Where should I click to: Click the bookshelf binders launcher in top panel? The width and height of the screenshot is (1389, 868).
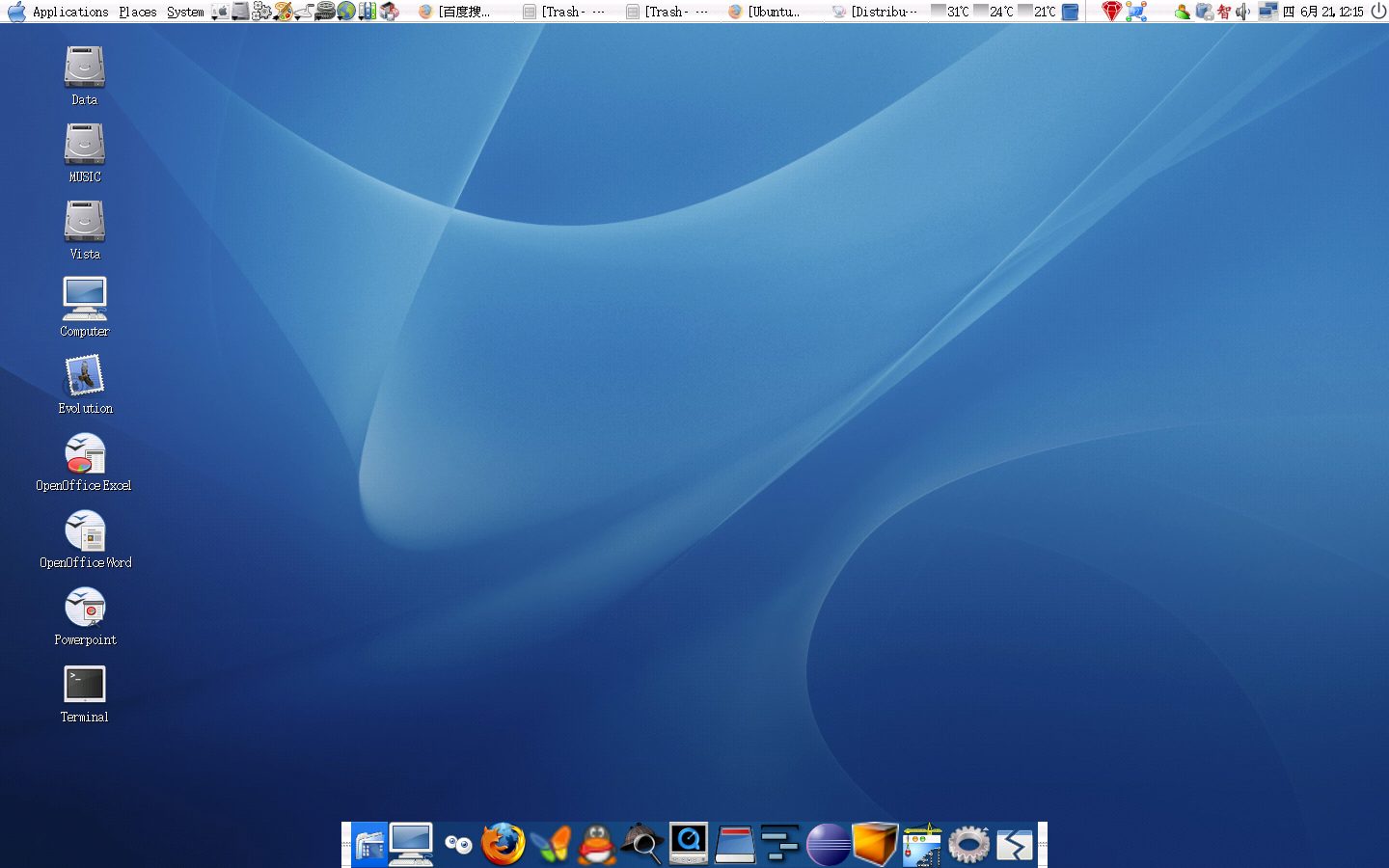click(x=368, y=12)
